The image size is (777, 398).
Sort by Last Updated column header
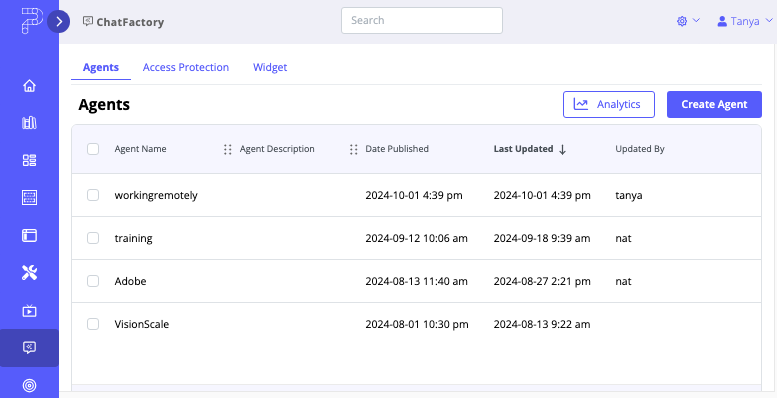tap(523, 149)
